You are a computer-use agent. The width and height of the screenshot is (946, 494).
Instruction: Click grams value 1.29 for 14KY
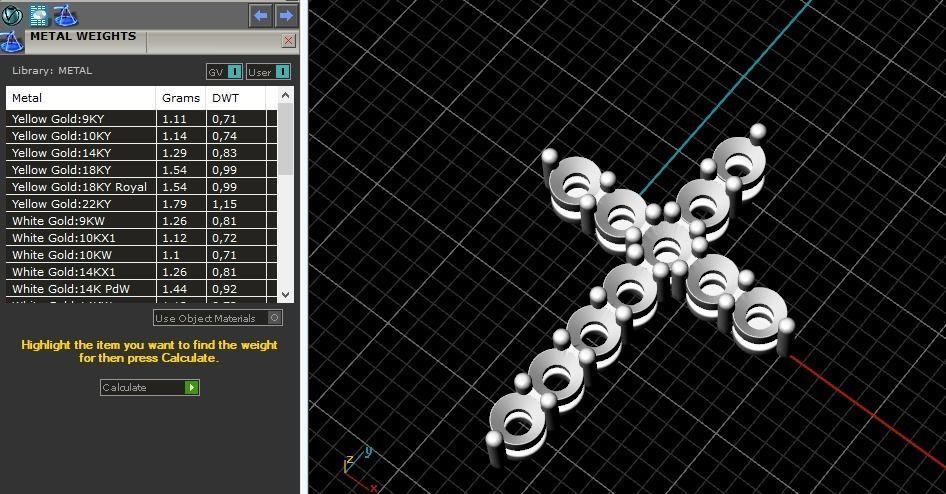[174, 153]
